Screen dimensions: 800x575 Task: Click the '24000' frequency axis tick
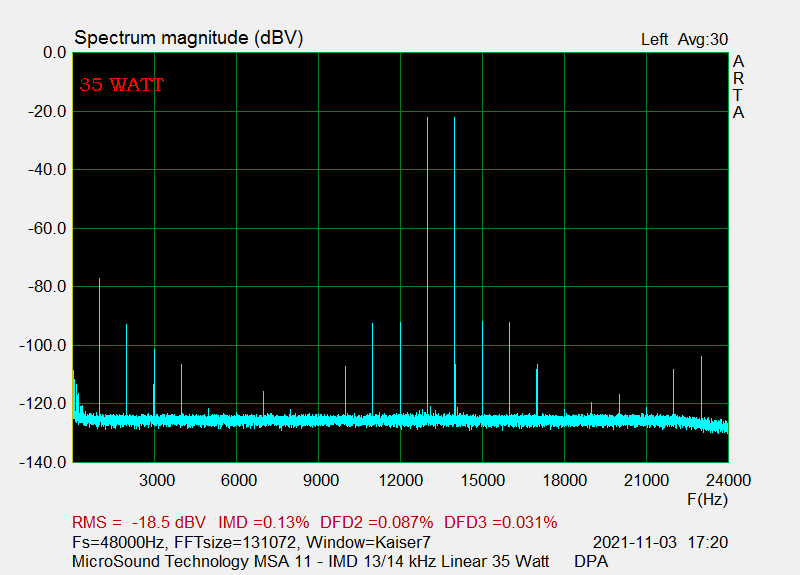(x=728, y=481)
